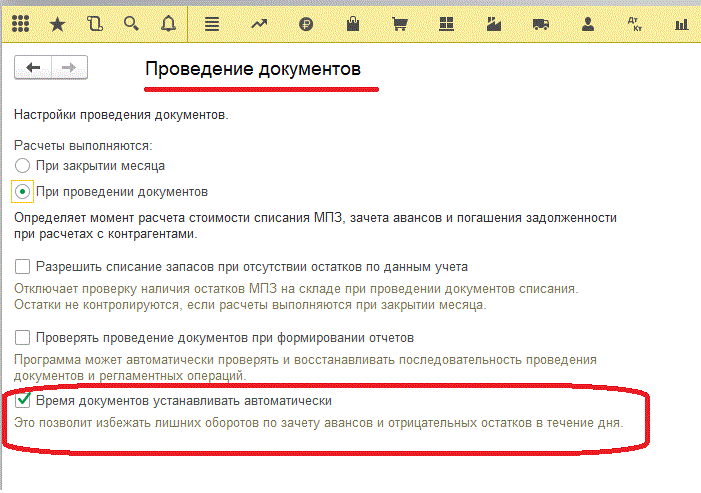Open the main menu lines icon
This screenshot has width=701, height=493.
coord(212,24)
